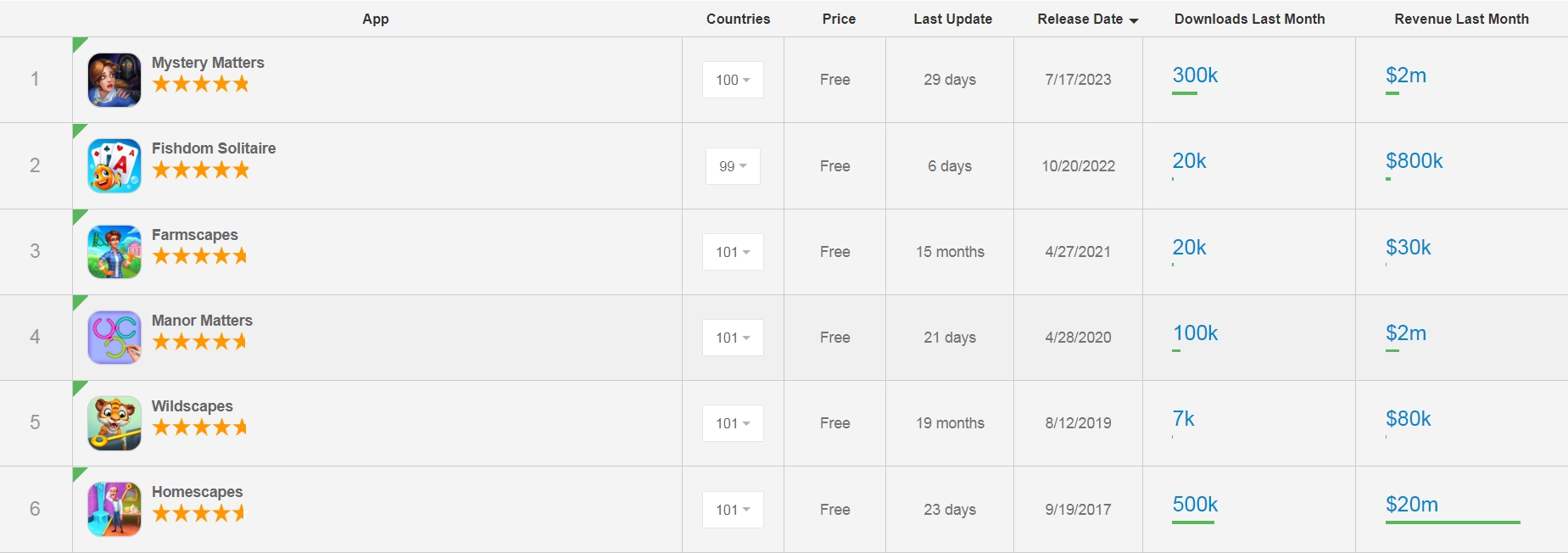The width and height of the screenshot is (1568, 553).
Task: Click the Last Update column header
Action: pyautogui.click(x=952, y=19)
